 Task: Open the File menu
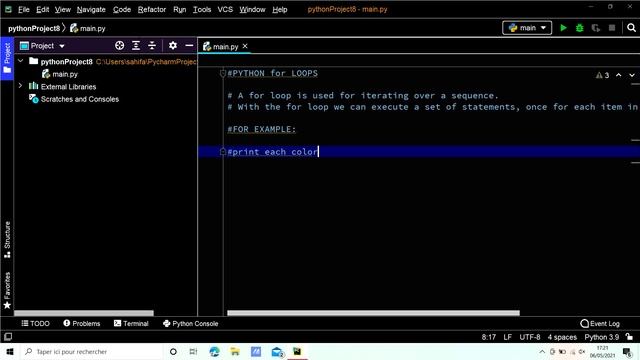(x=24, y=9)
